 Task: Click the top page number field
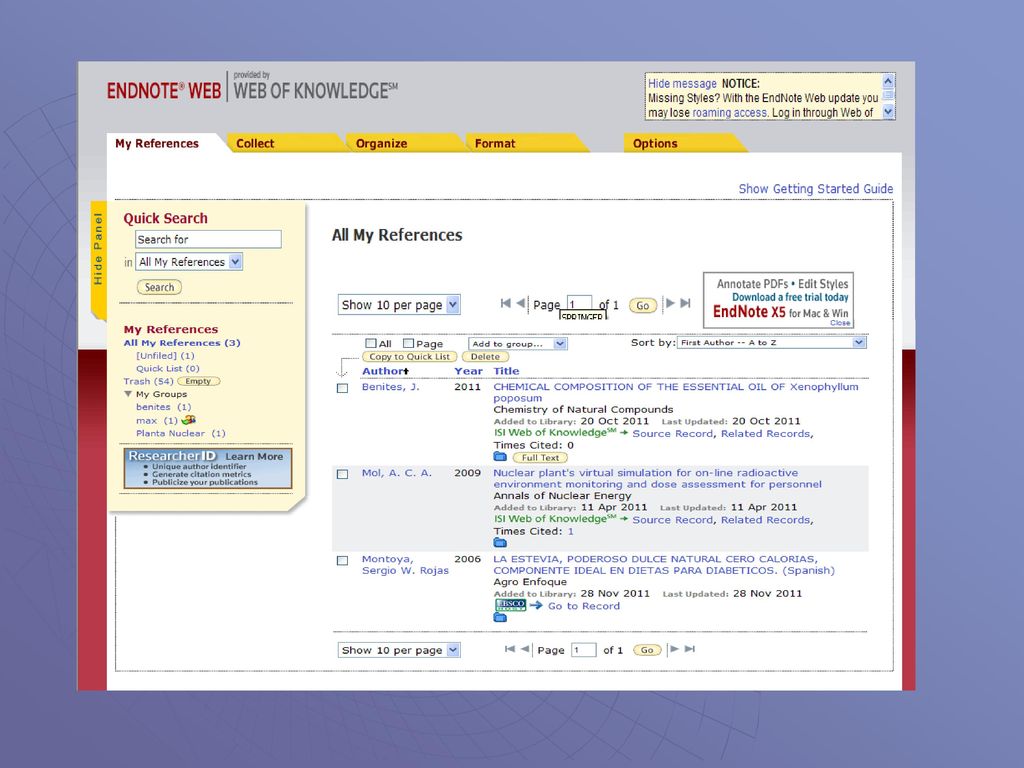(579, 304)
